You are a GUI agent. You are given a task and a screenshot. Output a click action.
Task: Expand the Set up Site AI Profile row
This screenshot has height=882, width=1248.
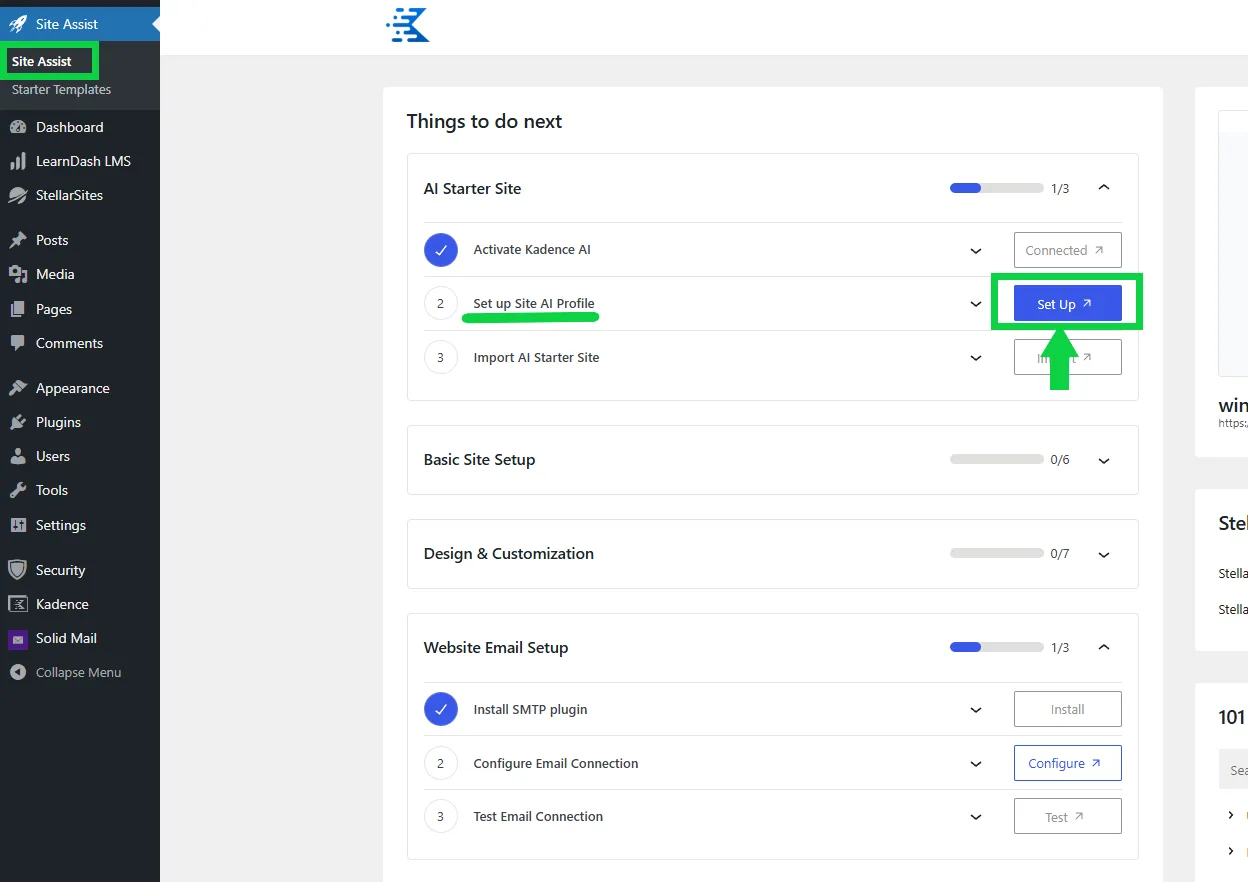pyautogui.click(x=976, y=304)
